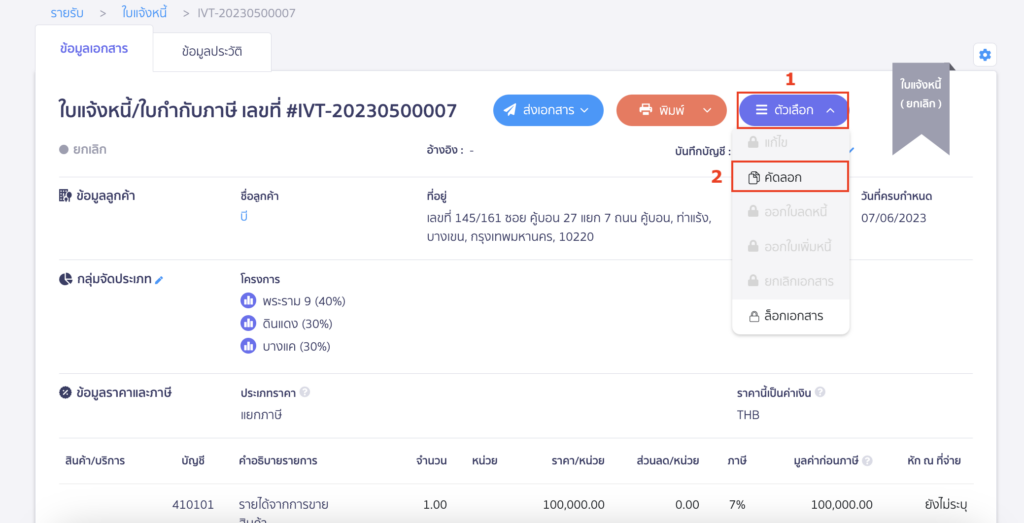Click the วันที่ครบกำหนด label
1024x523 pixels.
pos(896,195)
